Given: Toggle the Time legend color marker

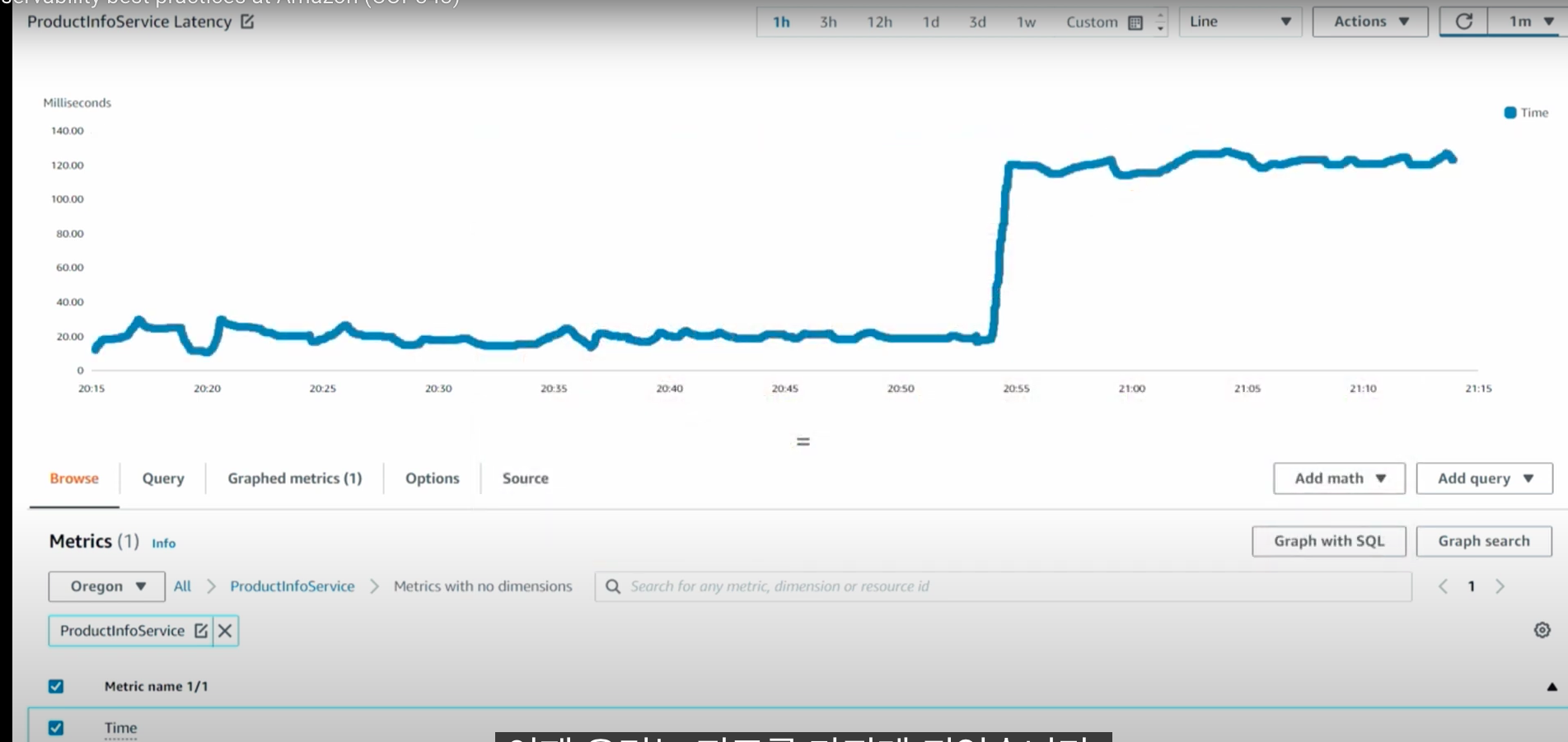Looking at the screenshot, I should pos(1509,113).
